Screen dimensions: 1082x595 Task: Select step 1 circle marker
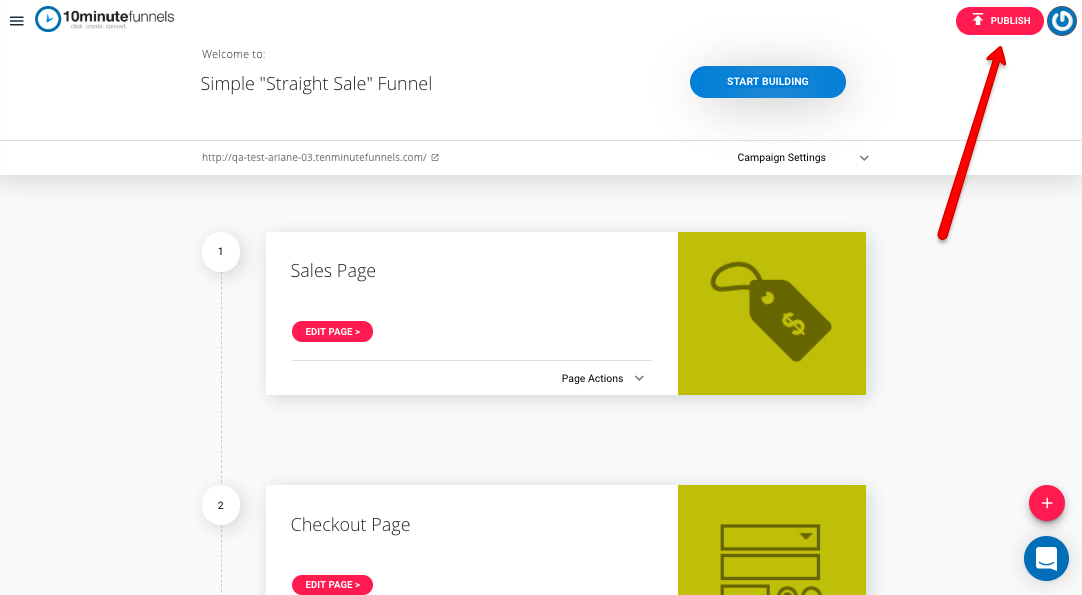(221, 251)
